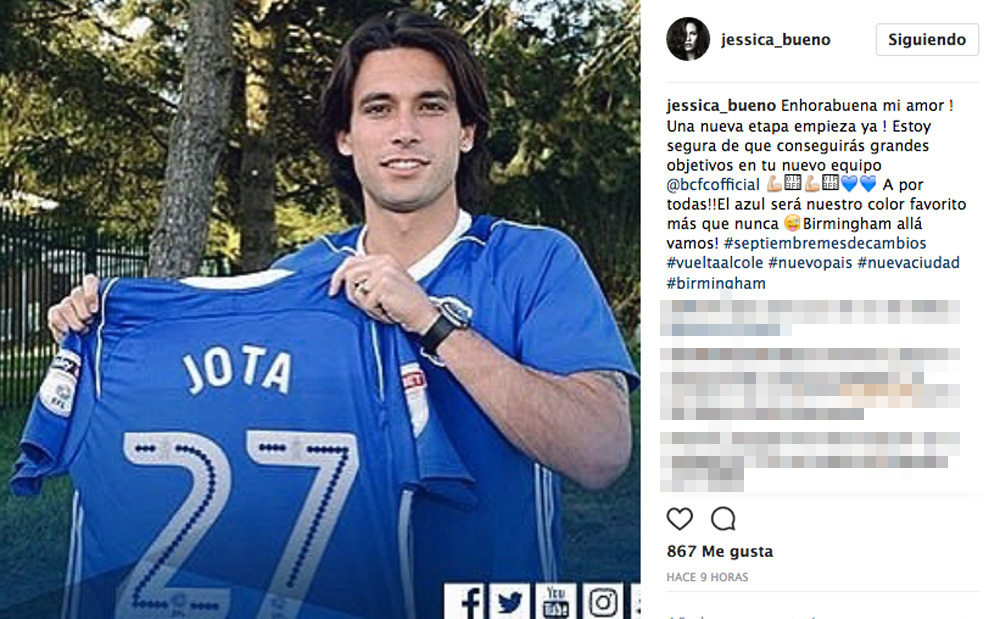Click the Facebook icon on photo

click(468, 601)
